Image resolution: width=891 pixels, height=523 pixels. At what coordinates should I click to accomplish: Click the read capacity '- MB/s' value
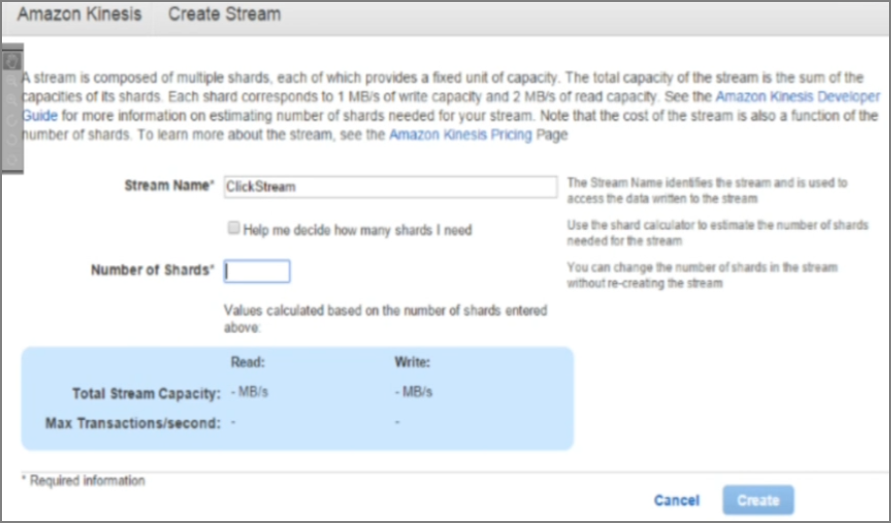tap(249, 392)
